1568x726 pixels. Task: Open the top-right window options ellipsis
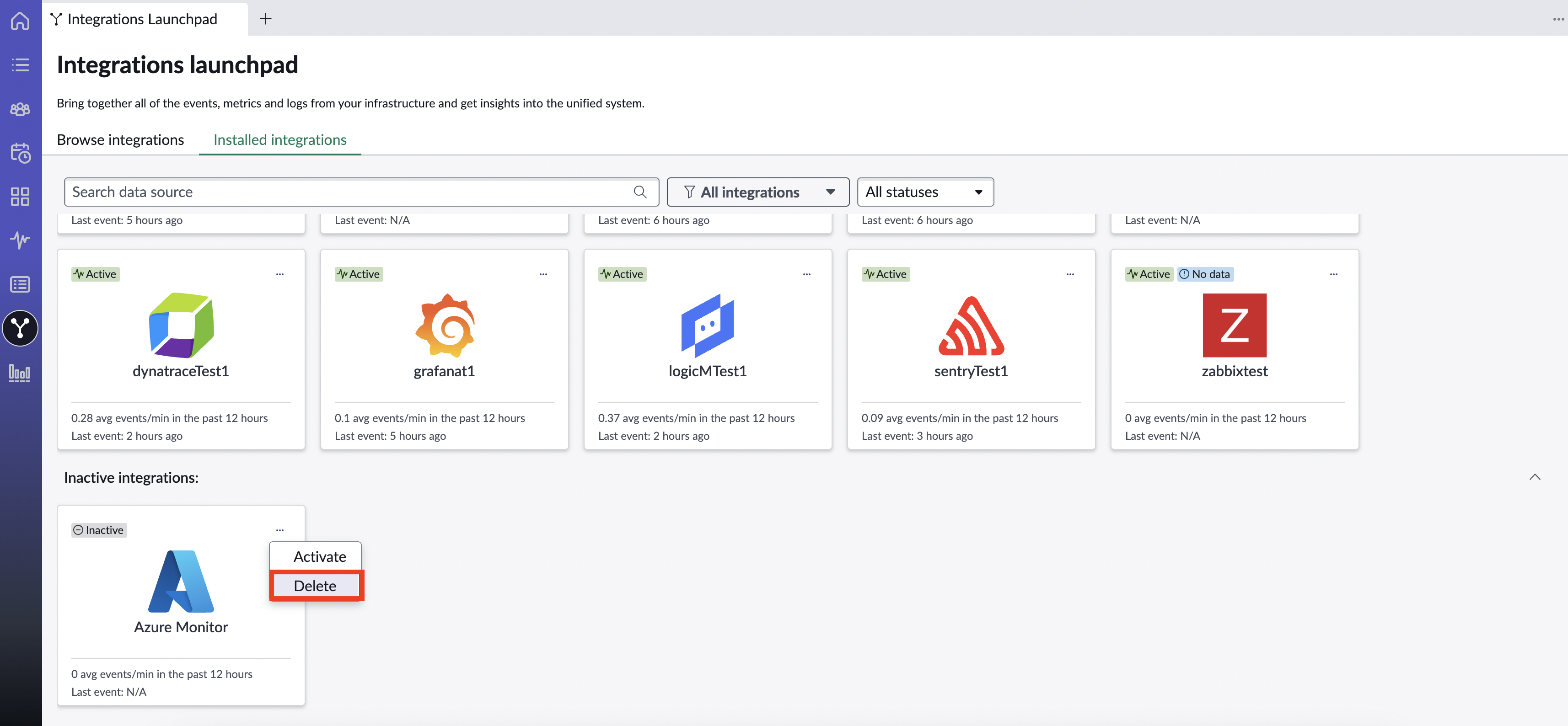(x=1558, y=20)
